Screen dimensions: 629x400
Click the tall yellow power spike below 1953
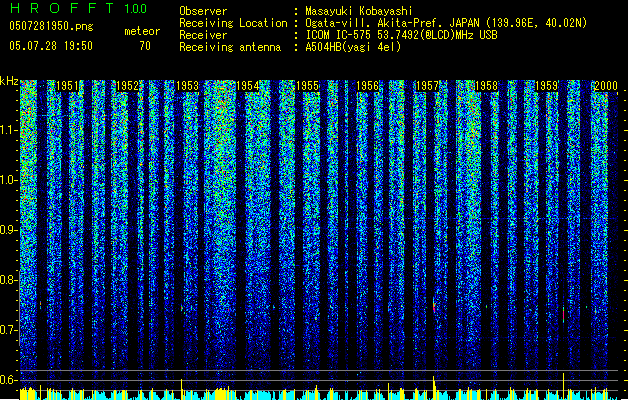point(181,388)
